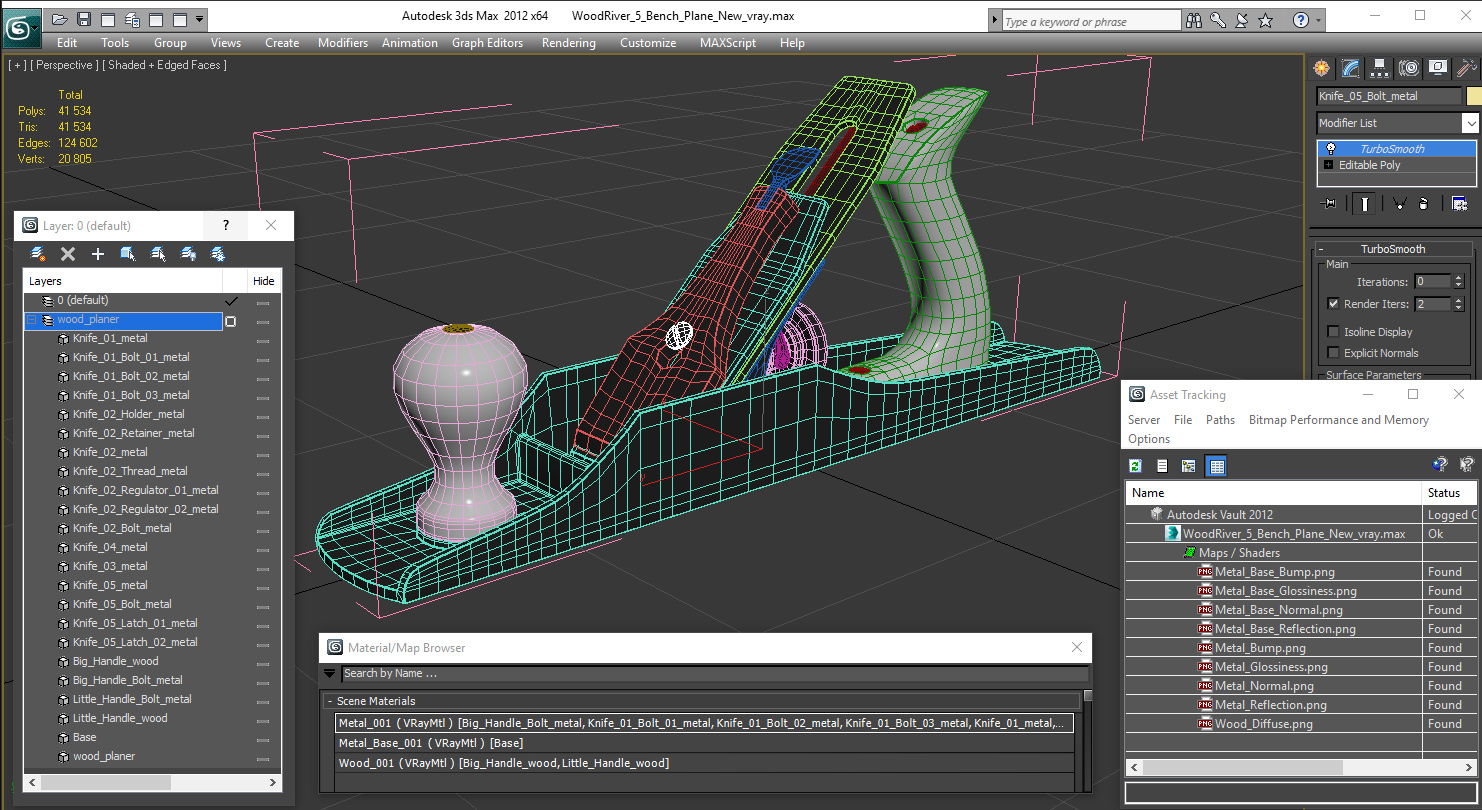Click the key Subscription Center icon
The height and width of the screenshot is (810, 1482).
click(1218, 20)
